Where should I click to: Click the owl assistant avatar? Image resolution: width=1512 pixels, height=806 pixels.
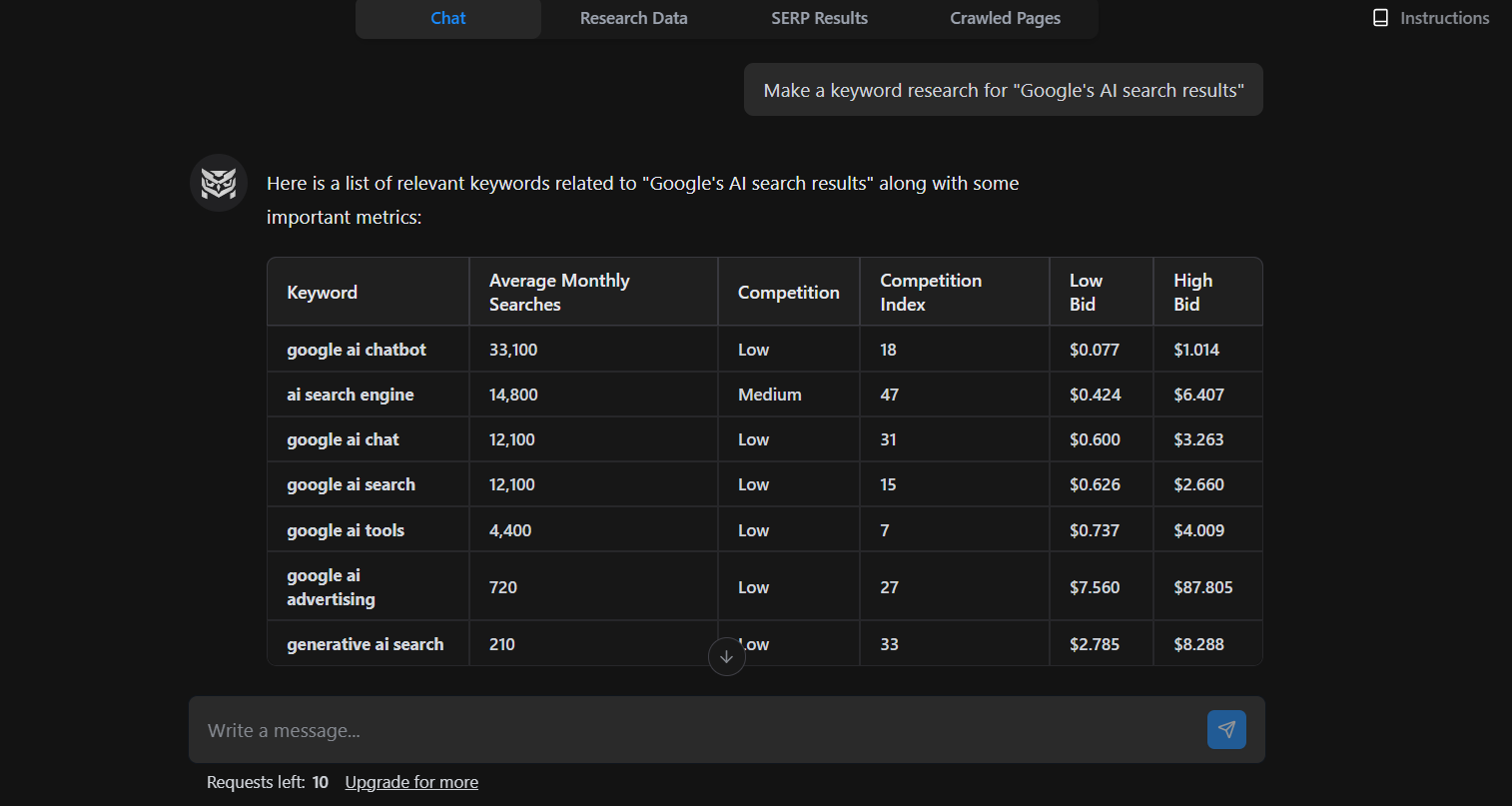[x=218, y=183]
